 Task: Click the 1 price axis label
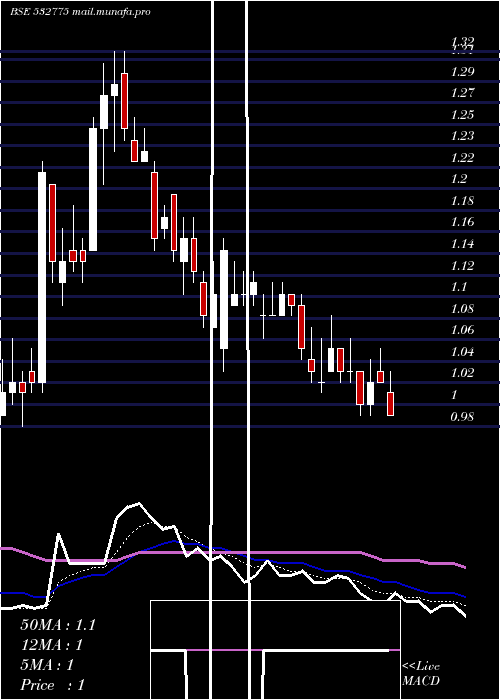tap(454, 395)
